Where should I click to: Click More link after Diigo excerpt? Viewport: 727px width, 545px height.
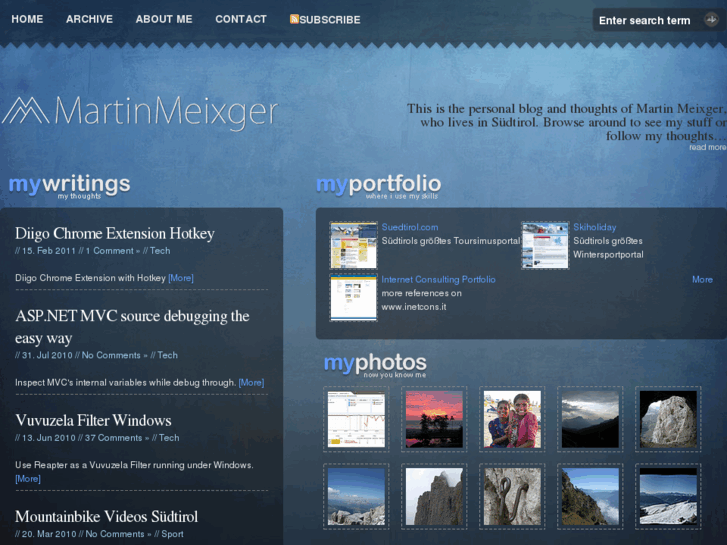(181, 278)
